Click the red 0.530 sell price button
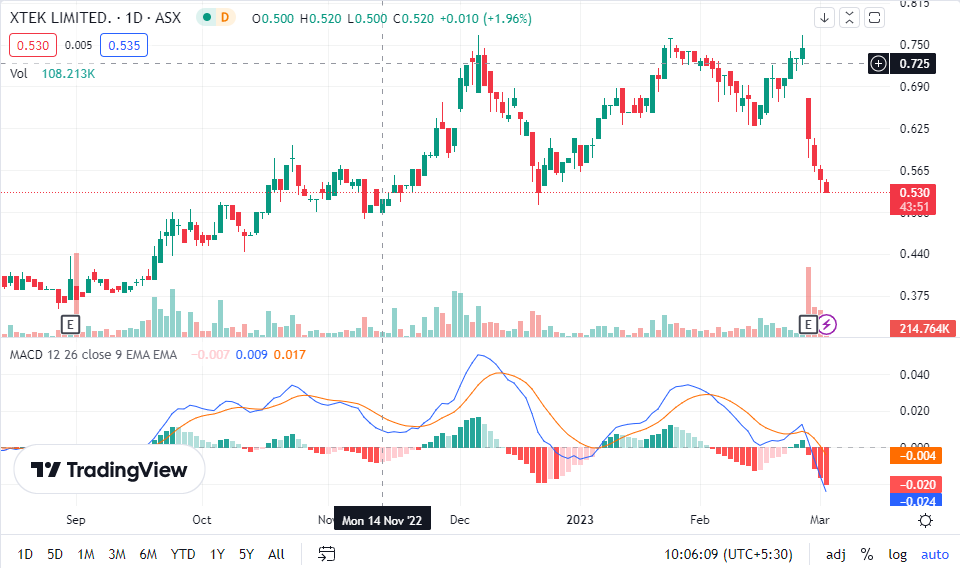The image size is (960, 568). (x=32, y=45)
